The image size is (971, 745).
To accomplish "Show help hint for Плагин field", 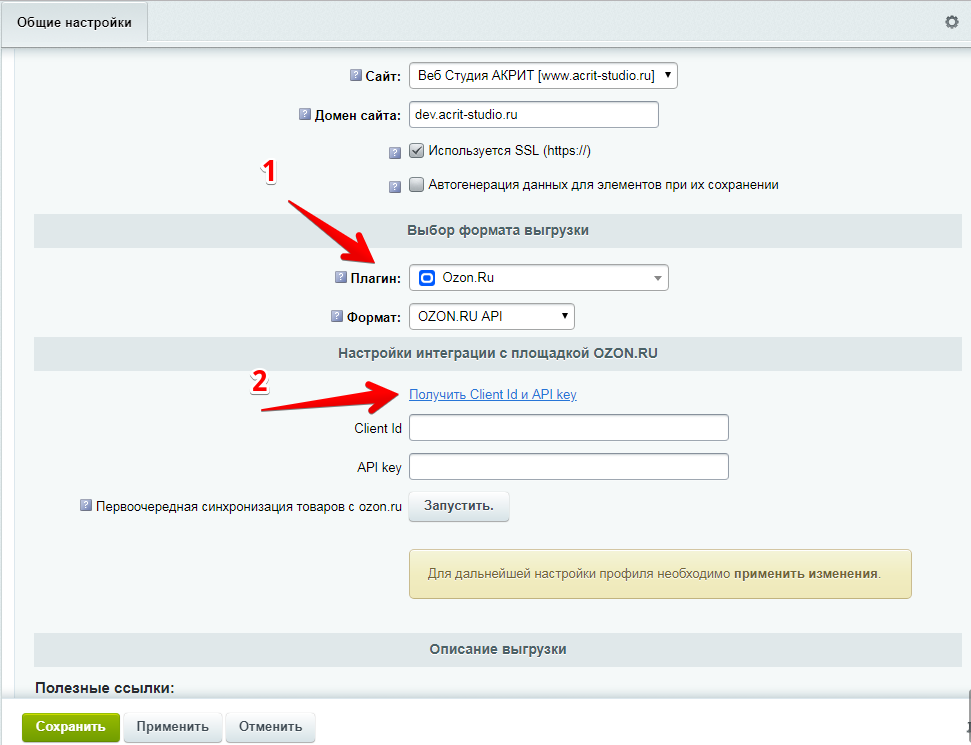I will 341,277.
